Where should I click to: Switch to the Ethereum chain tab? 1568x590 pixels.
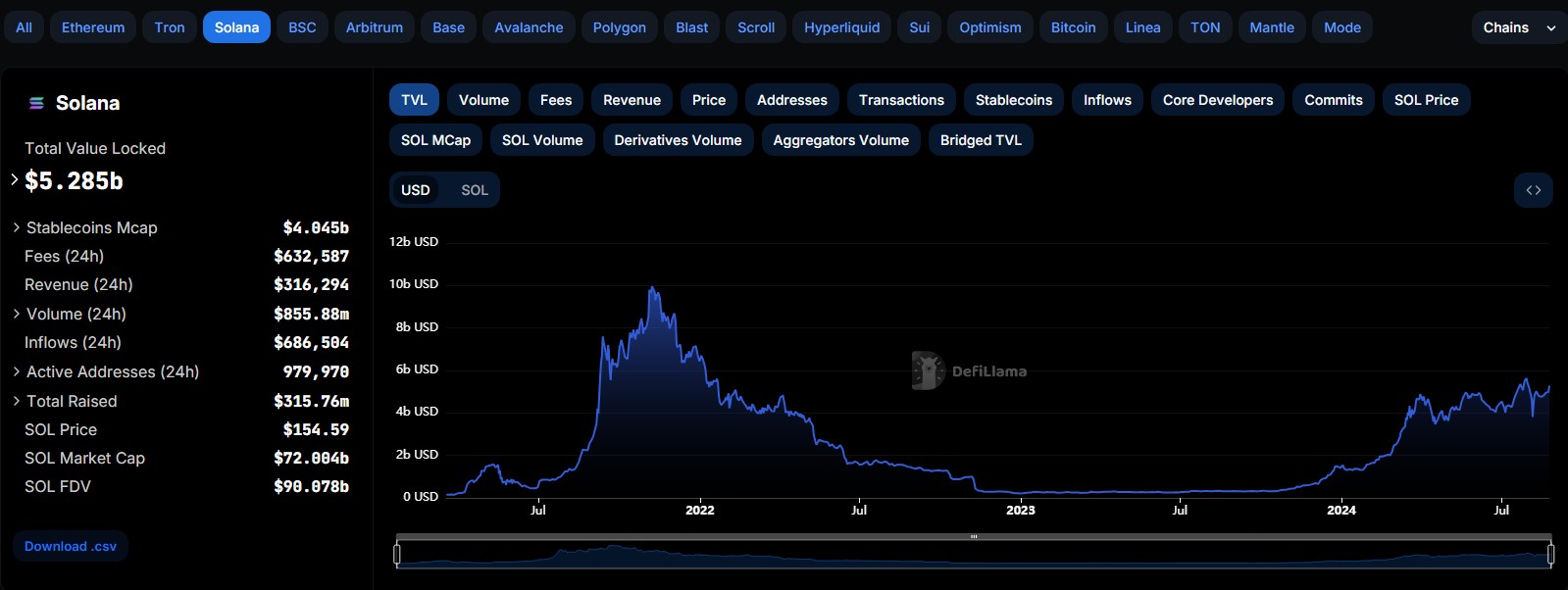coord(93,27)
